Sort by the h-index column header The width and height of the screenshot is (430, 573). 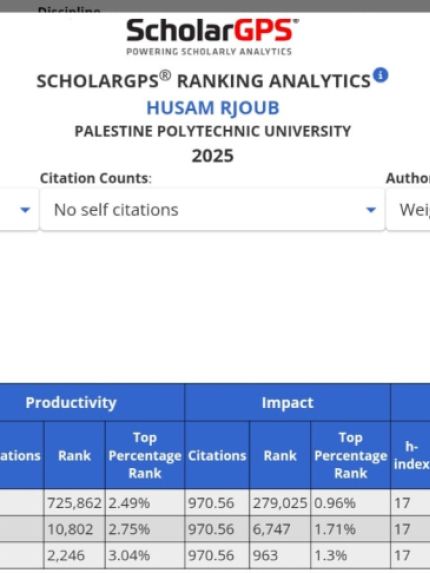coord(411,455)
